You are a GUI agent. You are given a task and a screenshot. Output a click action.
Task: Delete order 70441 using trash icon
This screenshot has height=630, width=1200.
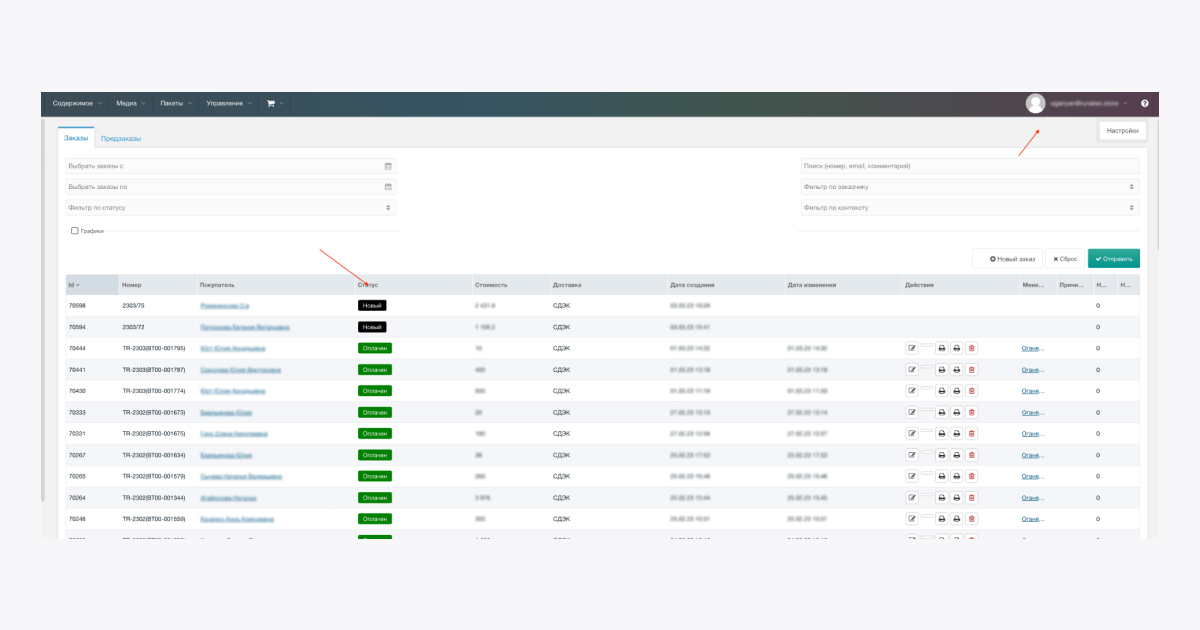(x=972, y=370)
